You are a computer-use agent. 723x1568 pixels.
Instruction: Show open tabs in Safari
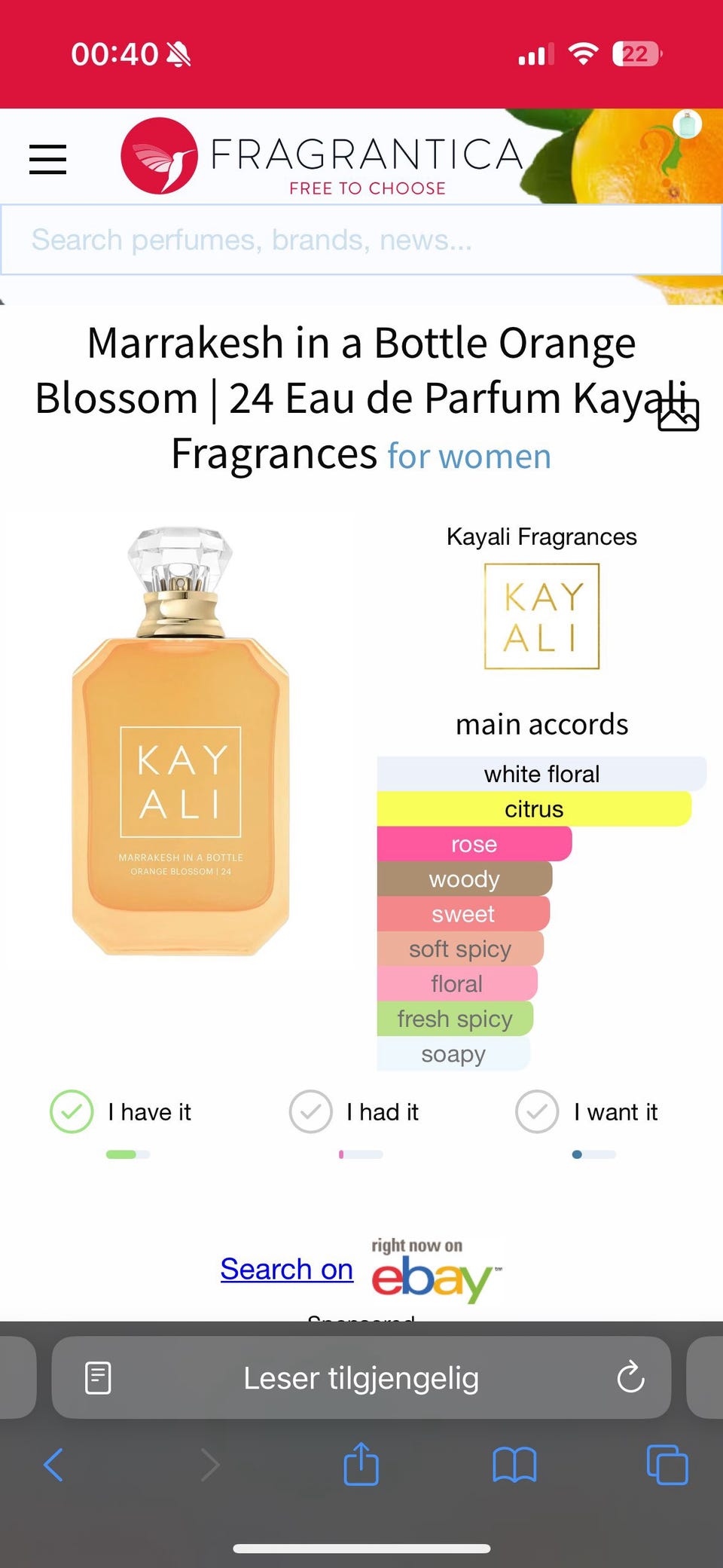667,1465
